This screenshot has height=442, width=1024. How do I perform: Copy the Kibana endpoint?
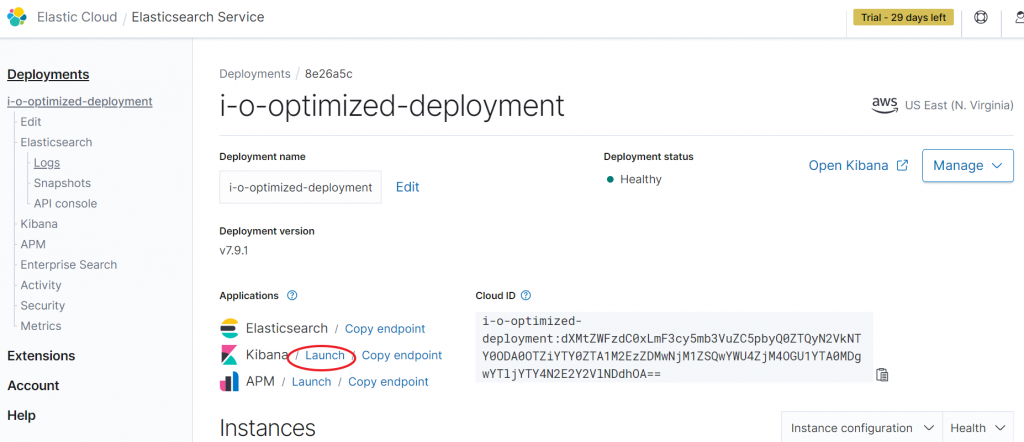[x=402, y=355]
